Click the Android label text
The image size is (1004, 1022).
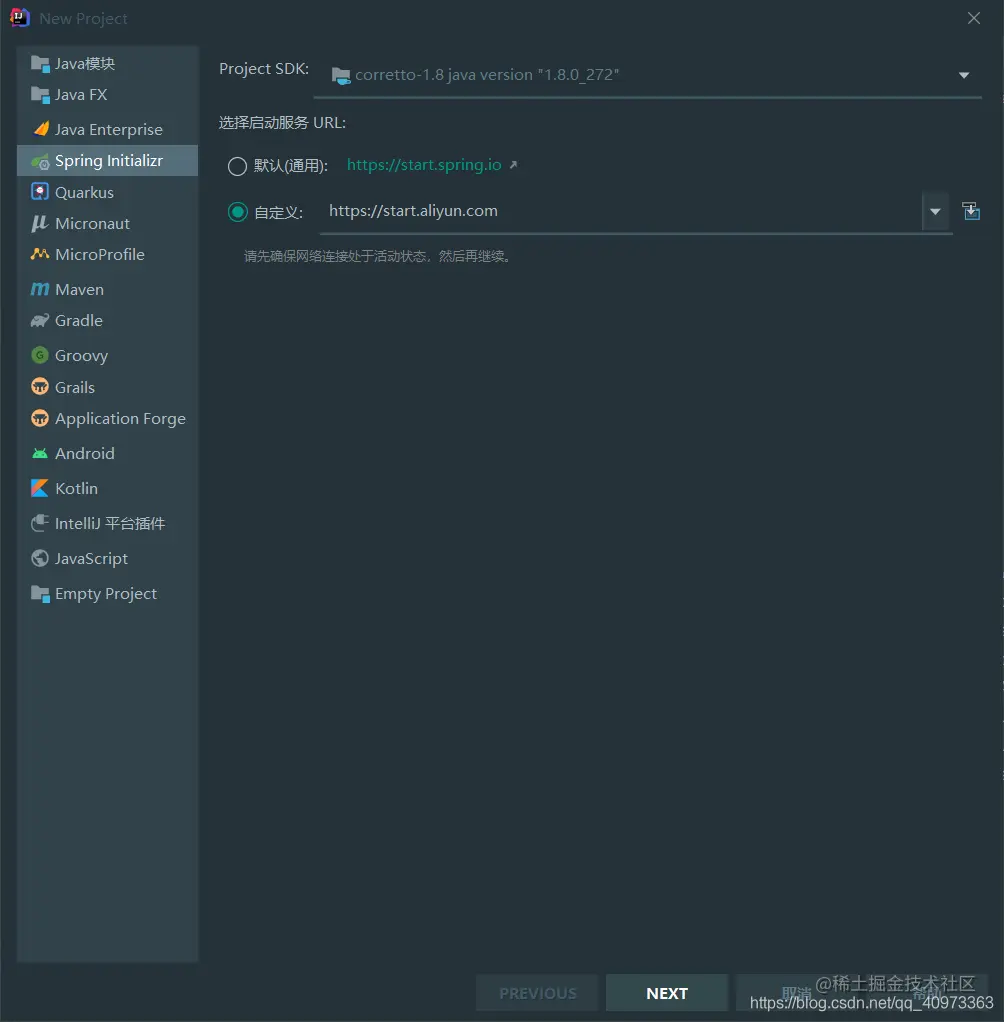pos(85,453)
